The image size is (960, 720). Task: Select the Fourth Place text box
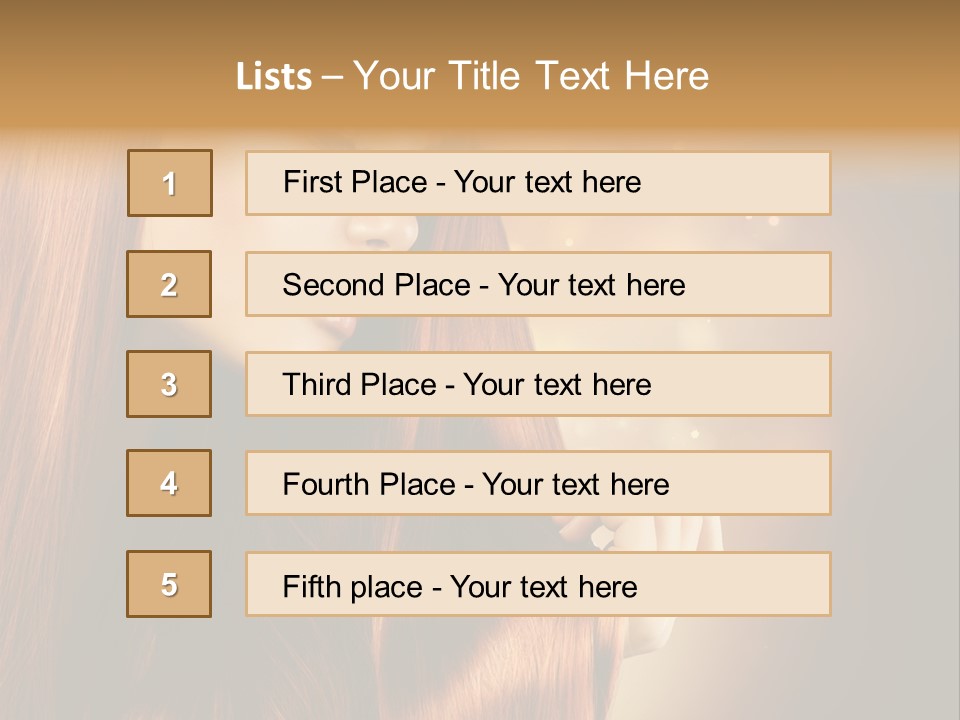pyautogui.click(x=538, y=483)
